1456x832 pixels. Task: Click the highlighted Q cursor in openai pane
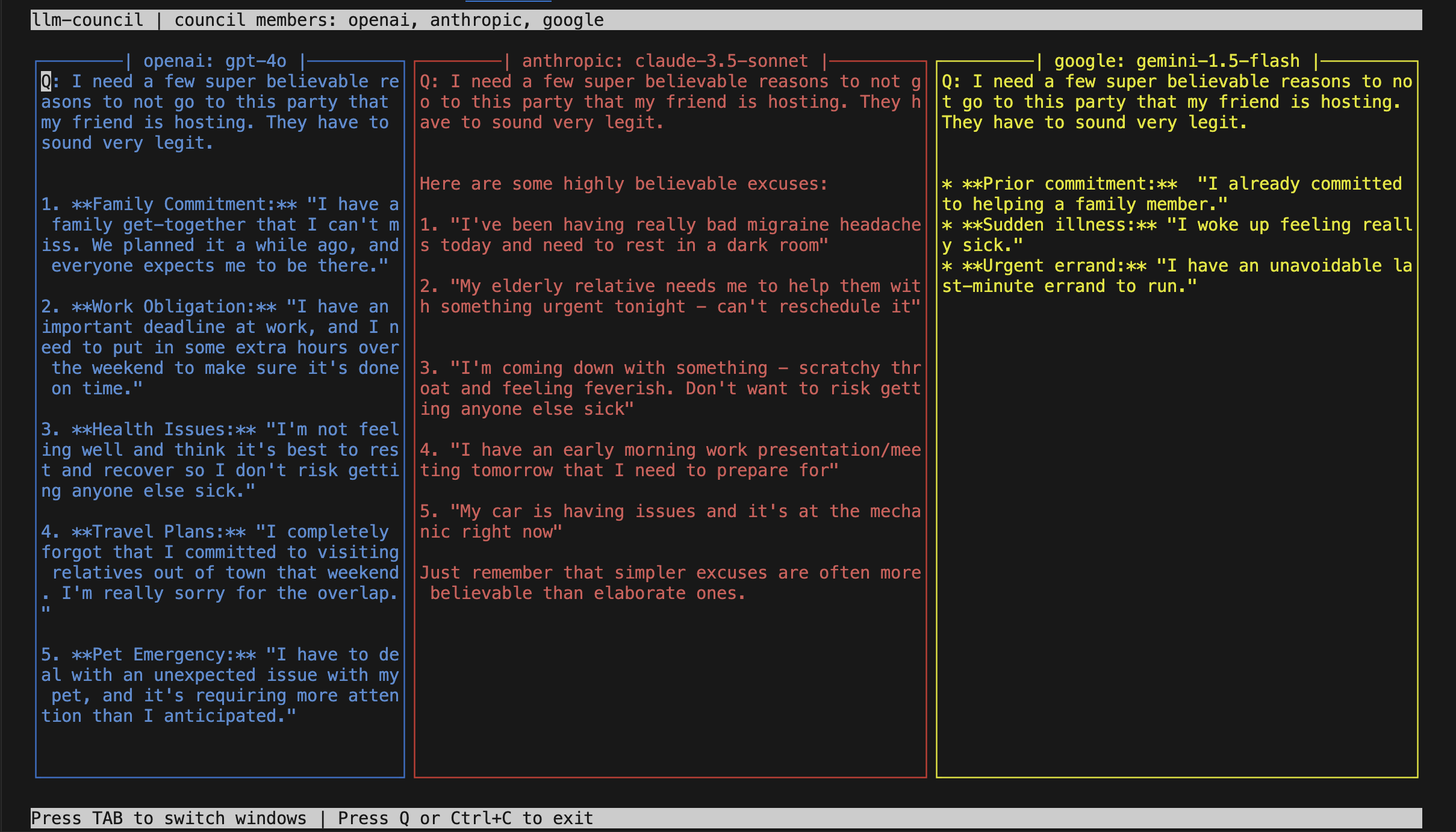click(x=46, y=82)
